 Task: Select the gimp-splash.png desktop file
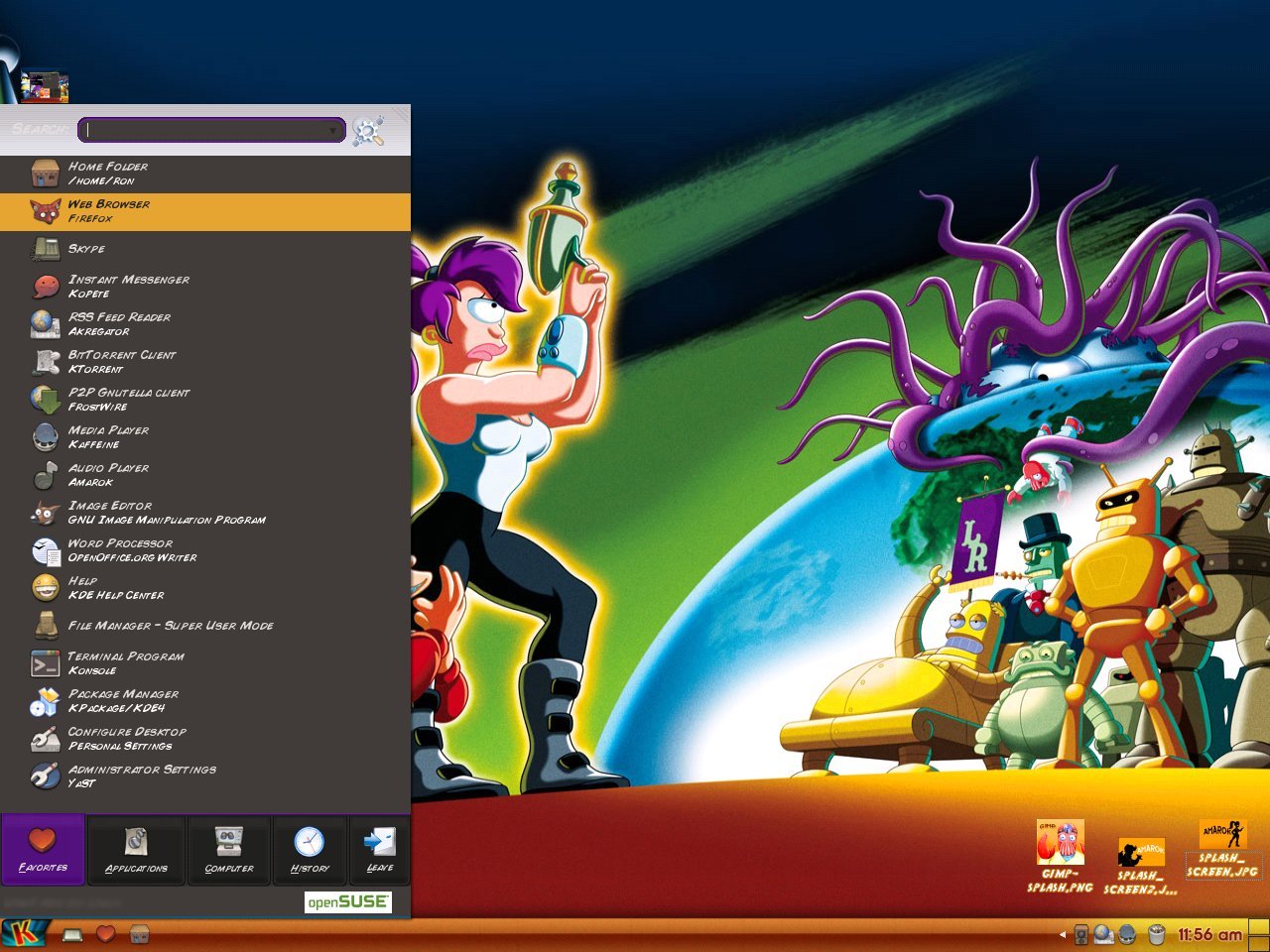(x=1060, y=858)
